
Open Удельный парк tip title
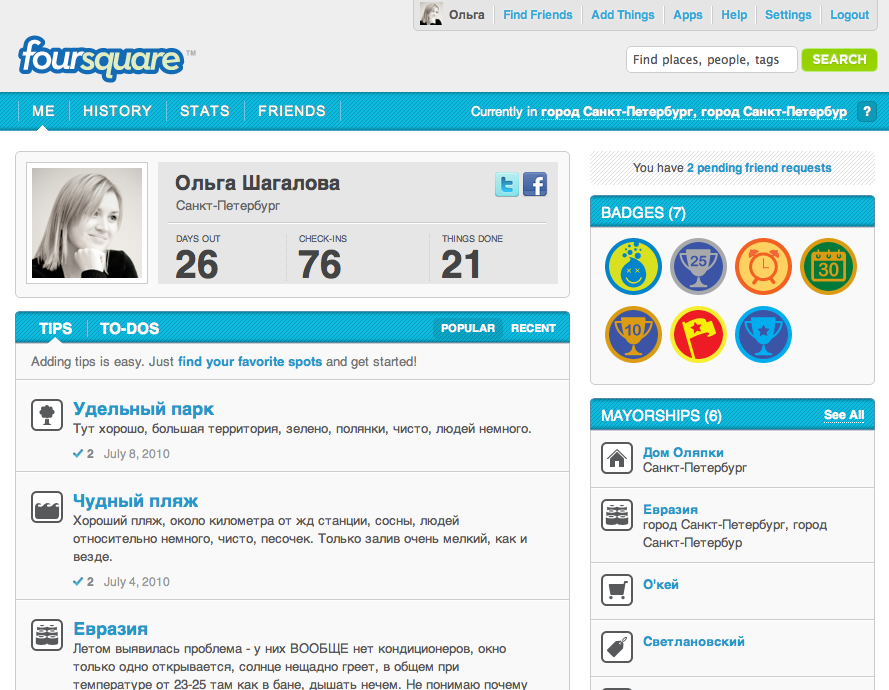click(x=143, y=409)
